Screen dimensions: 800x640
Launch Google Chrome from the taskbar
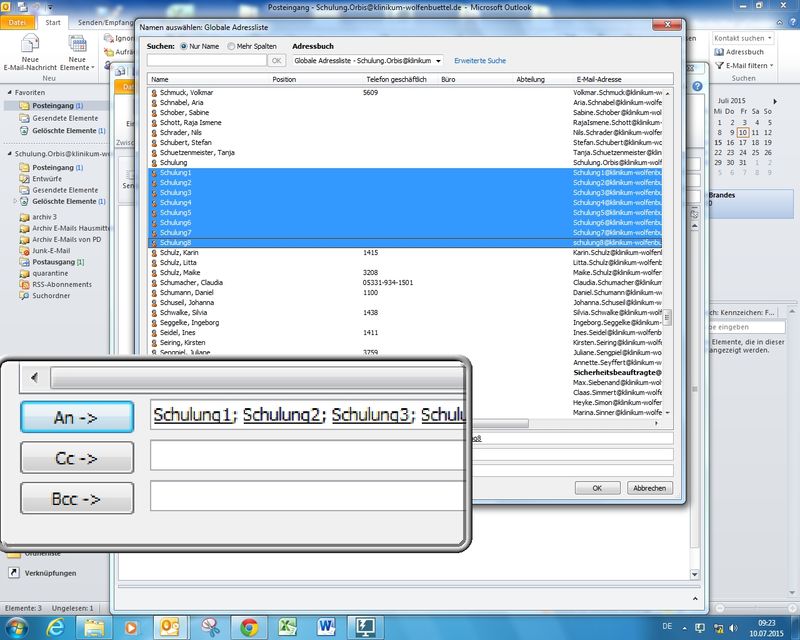[250, 627]
